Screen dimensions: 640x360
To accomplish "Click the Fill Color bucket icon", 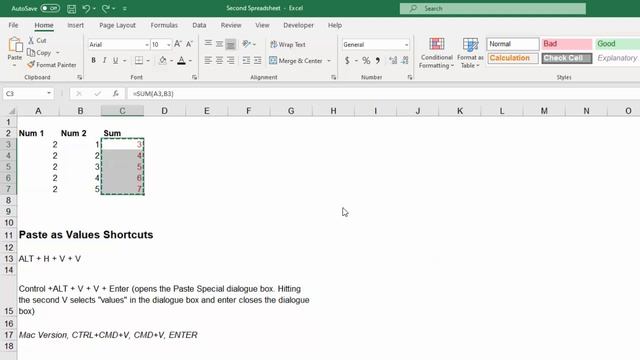I will point(162,60).
